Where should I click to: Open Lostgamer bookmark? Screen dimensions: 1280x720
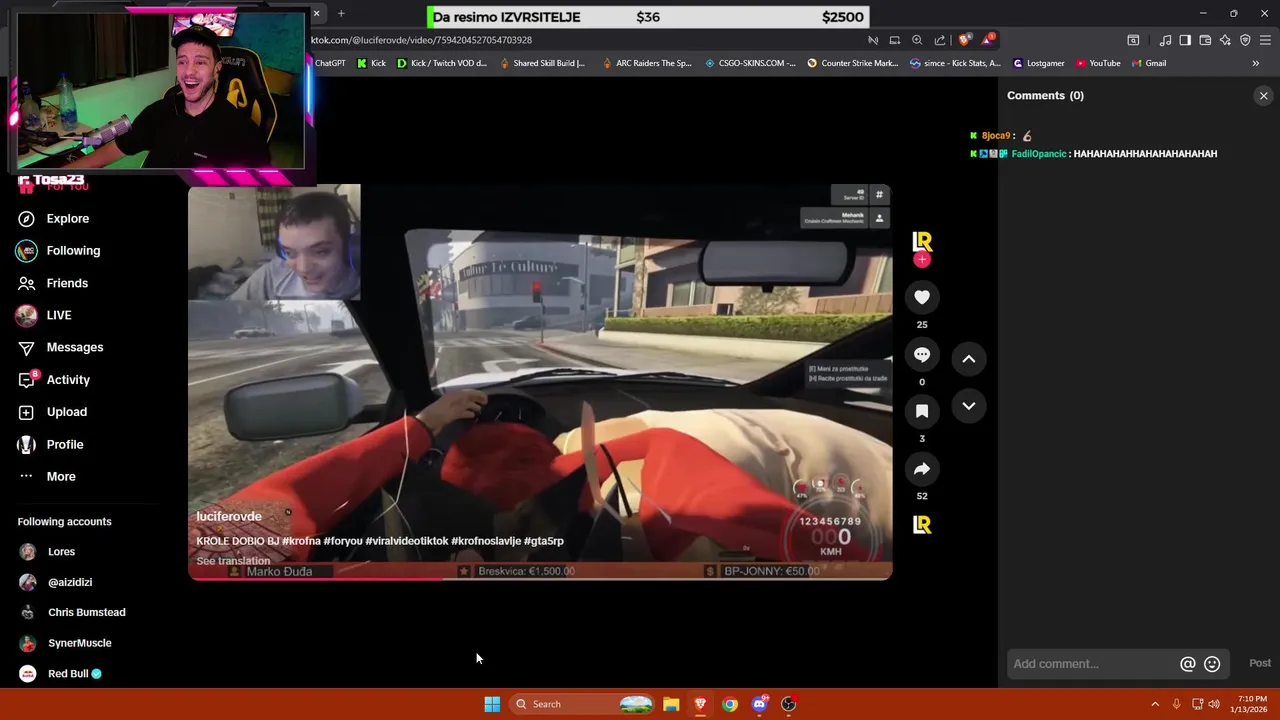tap(1039, 63)
